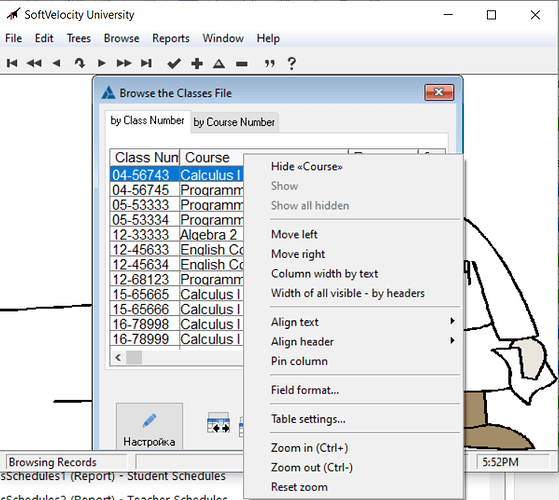Go to previous page double-arrow icon
This screenshot has width=559, height=500.
click(x=34, y=63)
